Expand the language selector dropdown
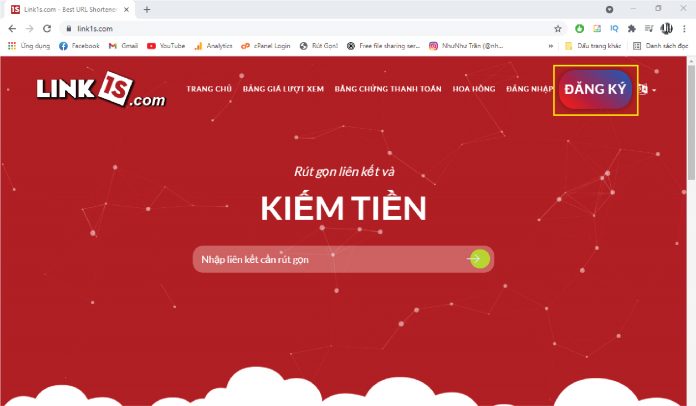 click(648, 90)
